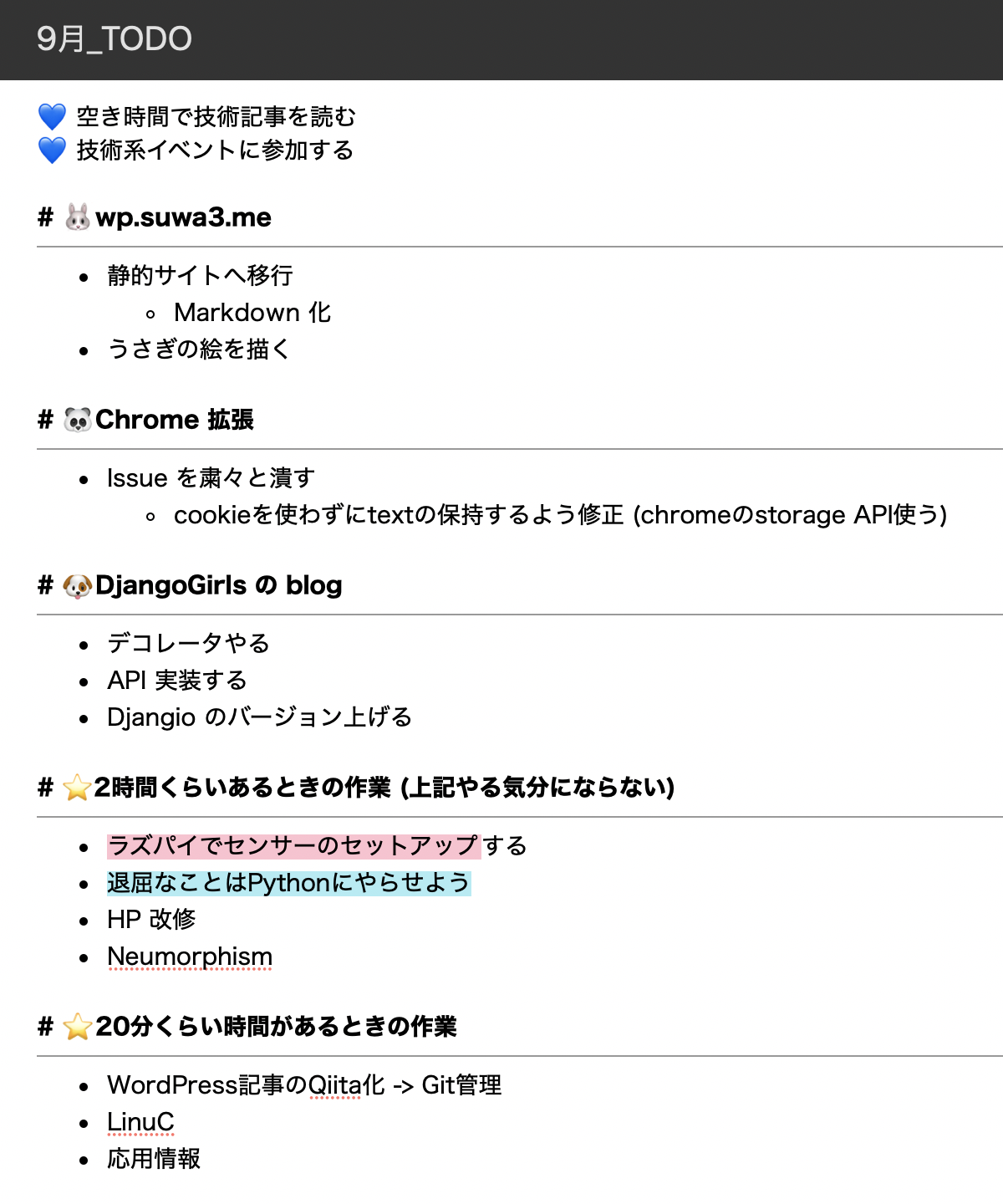
Task: Click the 9月_TODO note title
Action: click(x=115, y=39)
